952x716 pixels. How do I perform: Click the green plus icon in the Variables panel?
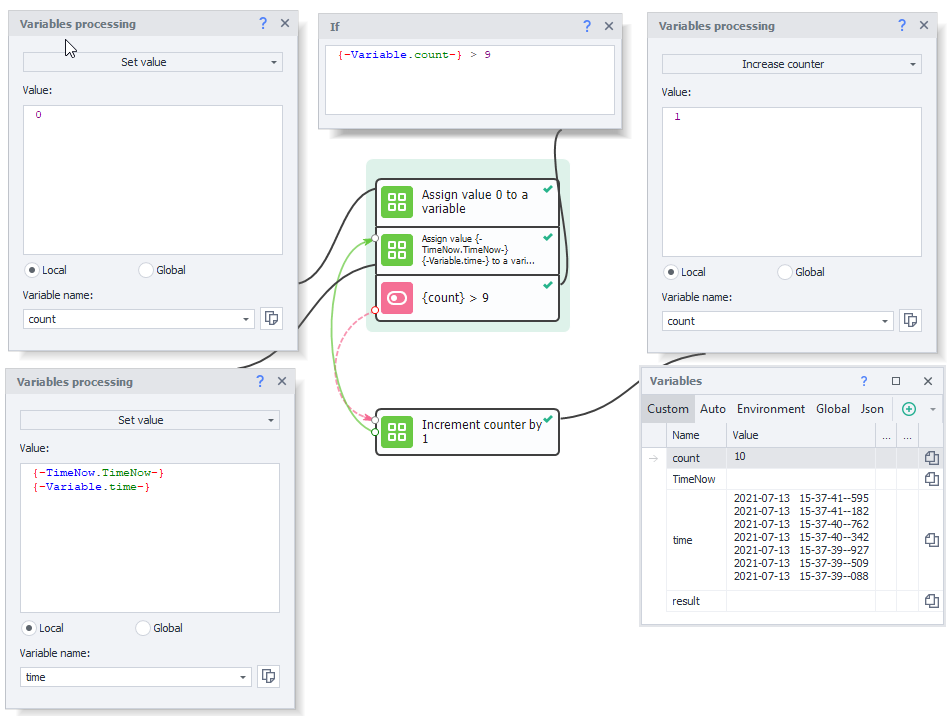(x=909, y=409)
